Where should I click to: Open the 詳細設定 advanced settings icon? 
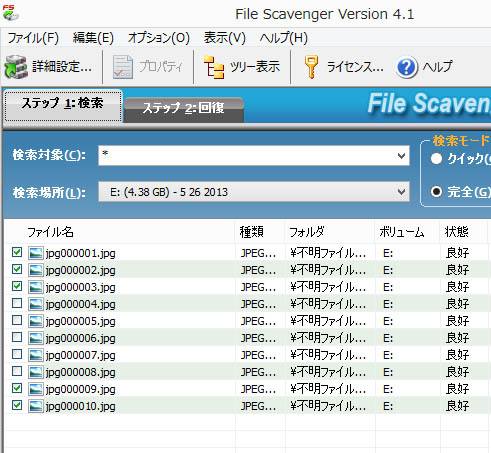pos(16,67)
